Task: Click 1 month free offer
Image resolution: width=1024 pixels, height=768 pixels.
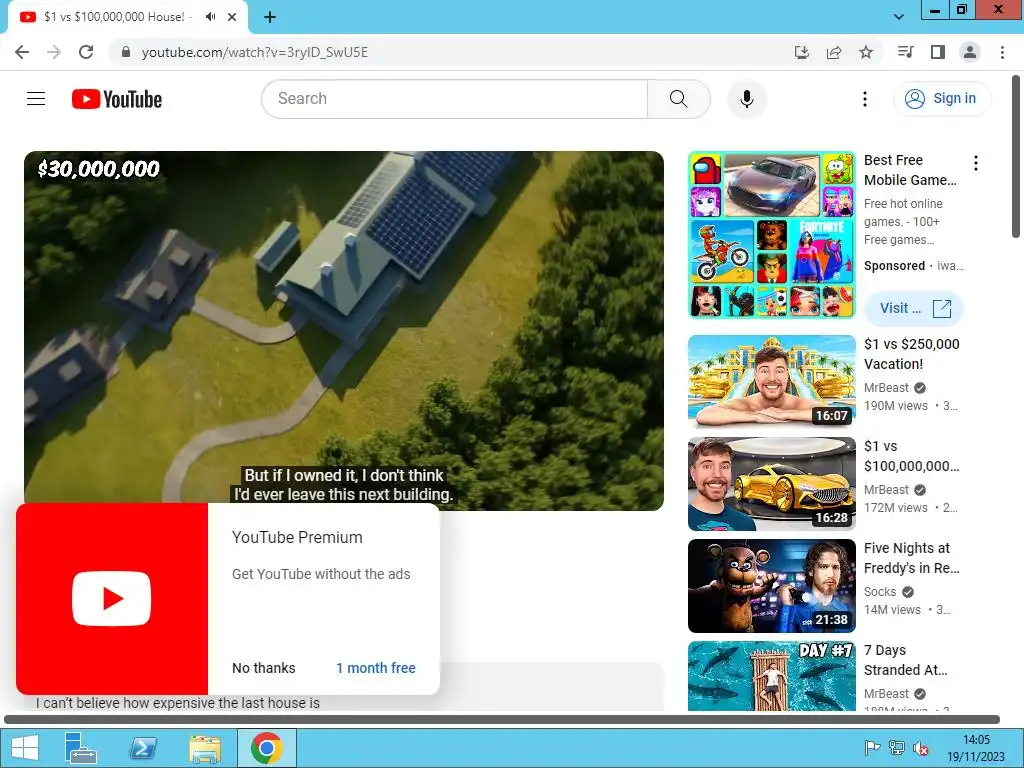Action: (x=376, y=668)
